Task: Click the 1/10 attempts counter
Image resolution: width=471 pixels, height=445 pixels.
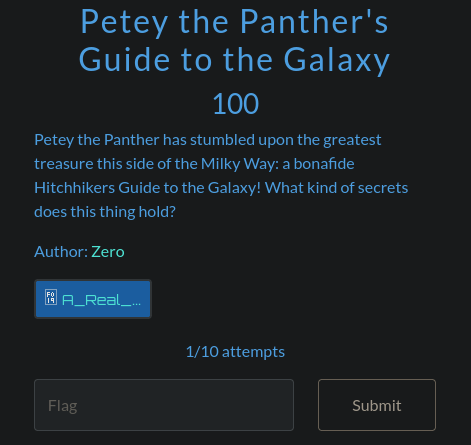Action: click(x=235, y=352)
